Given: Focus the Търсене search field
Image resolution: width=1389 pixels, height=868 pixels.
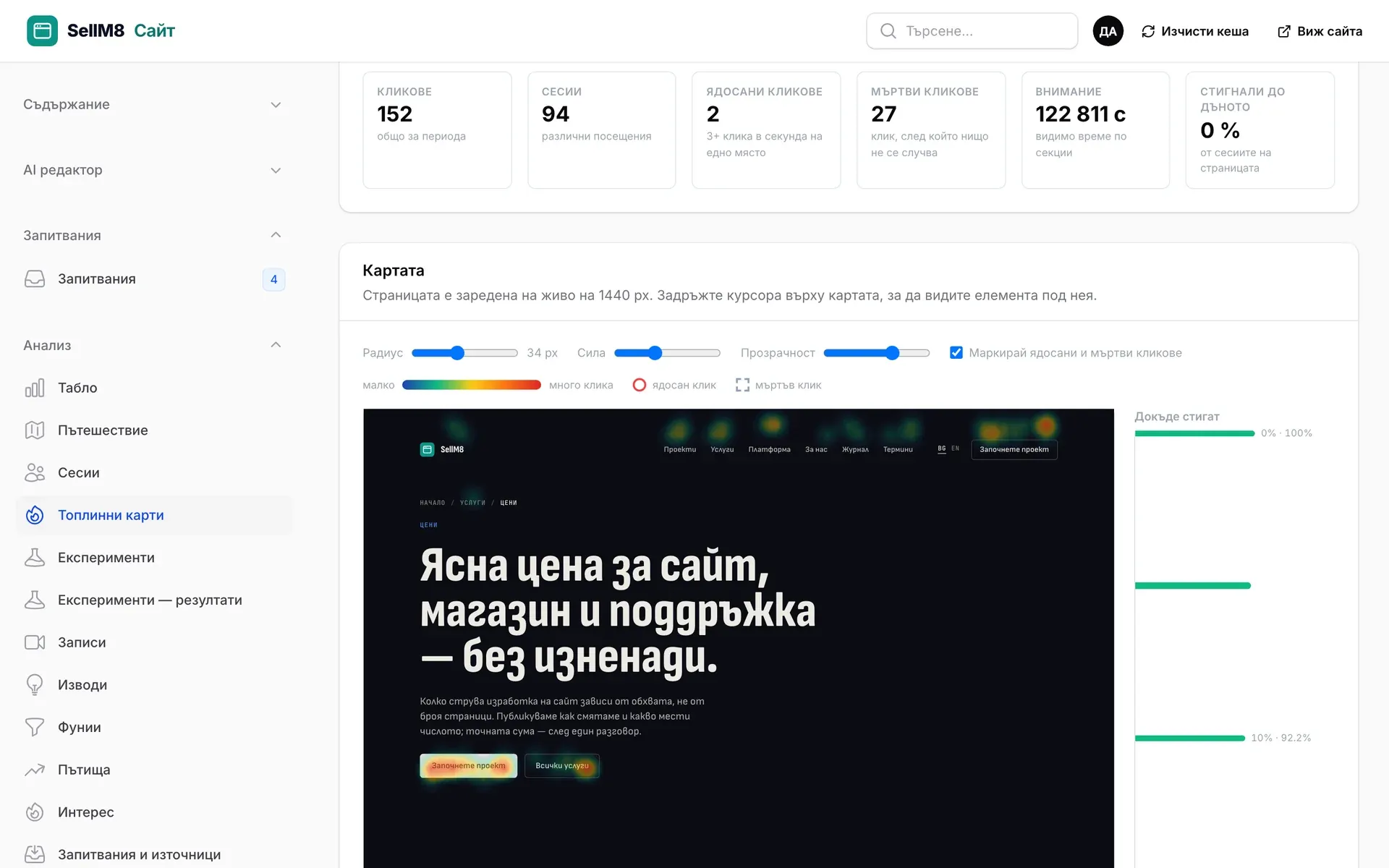Looking at the screenshot, I should pyautogui.click(x=972, y=30).
